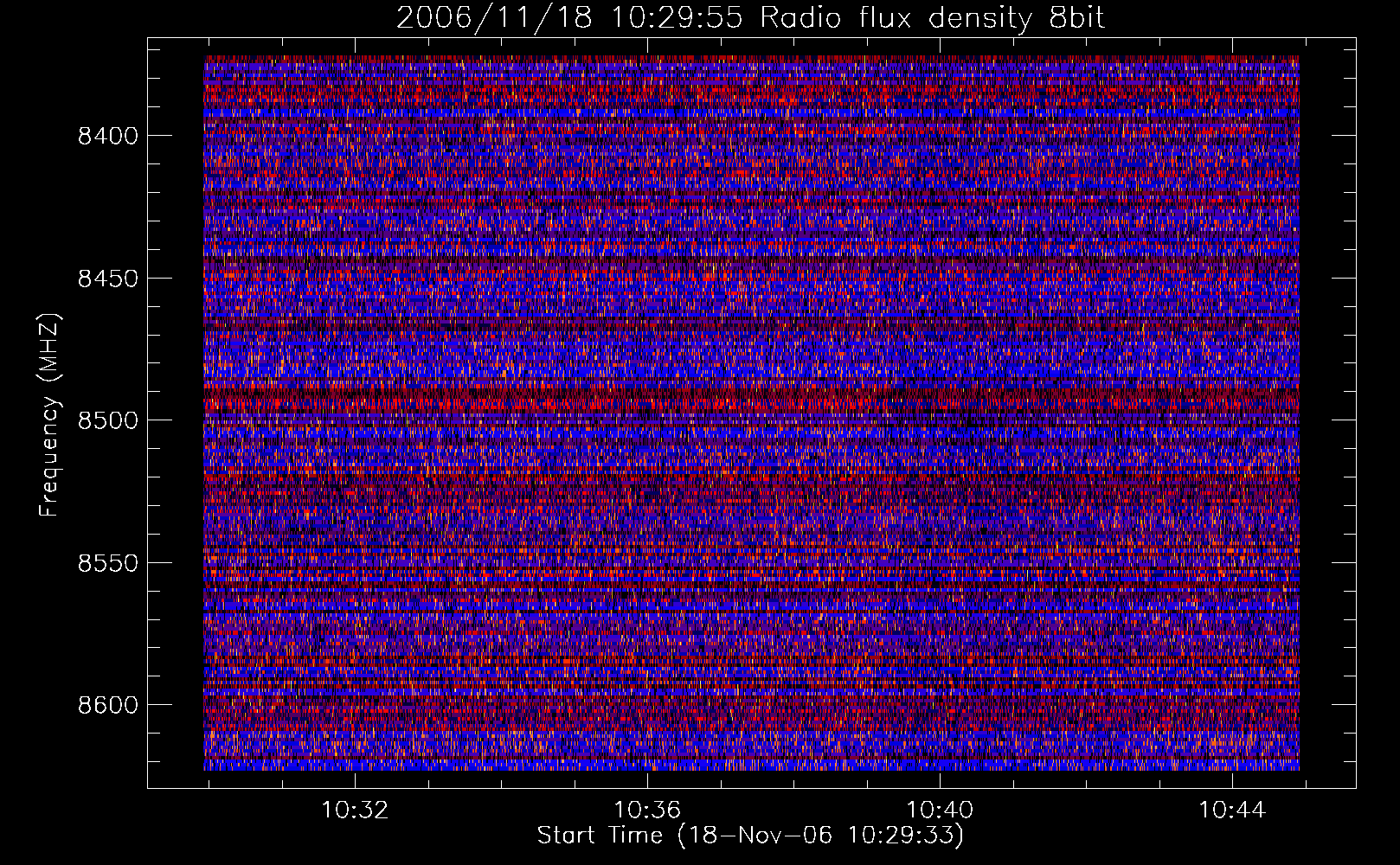1400x865 pixels.
Task: Click the 8500 frequency tick label
Action: click(107, 420)
